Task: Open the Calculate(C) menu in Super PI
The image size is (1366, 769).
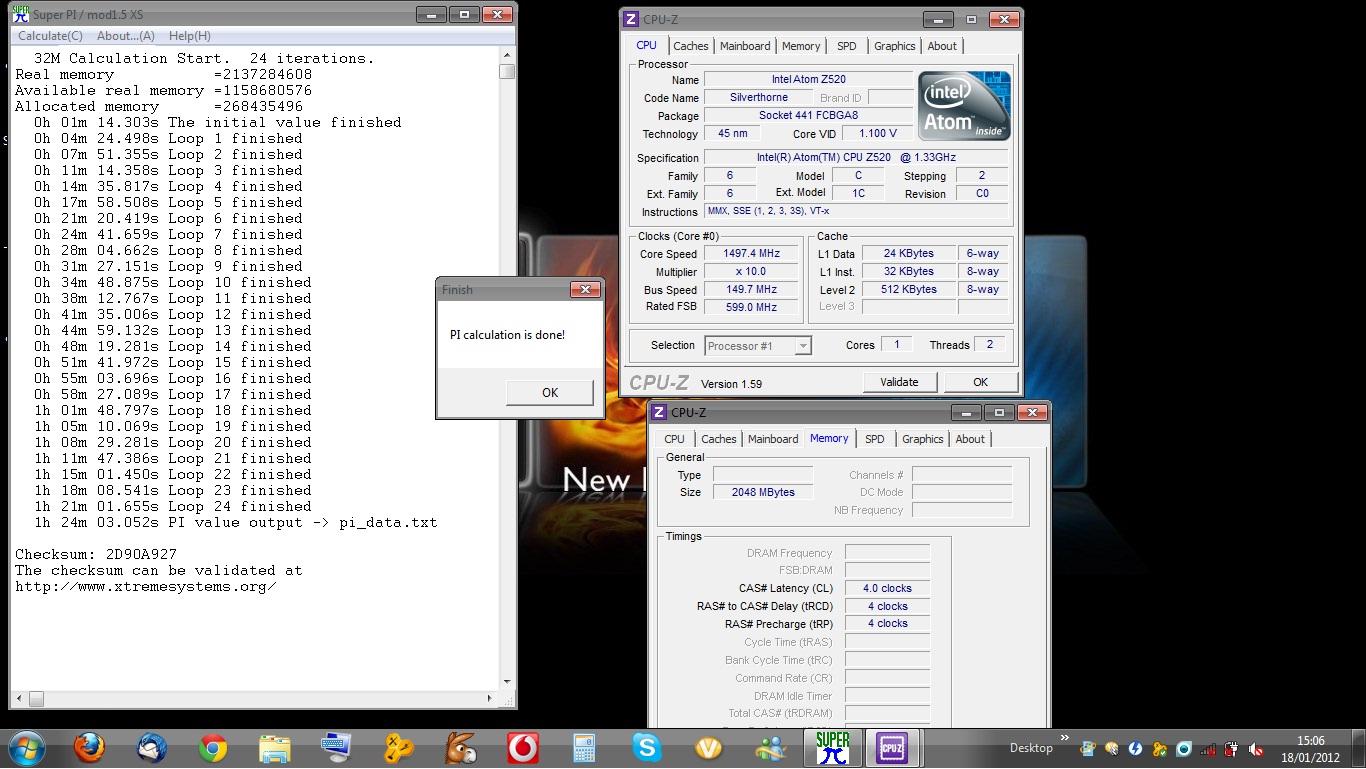Action: point(50,36)
